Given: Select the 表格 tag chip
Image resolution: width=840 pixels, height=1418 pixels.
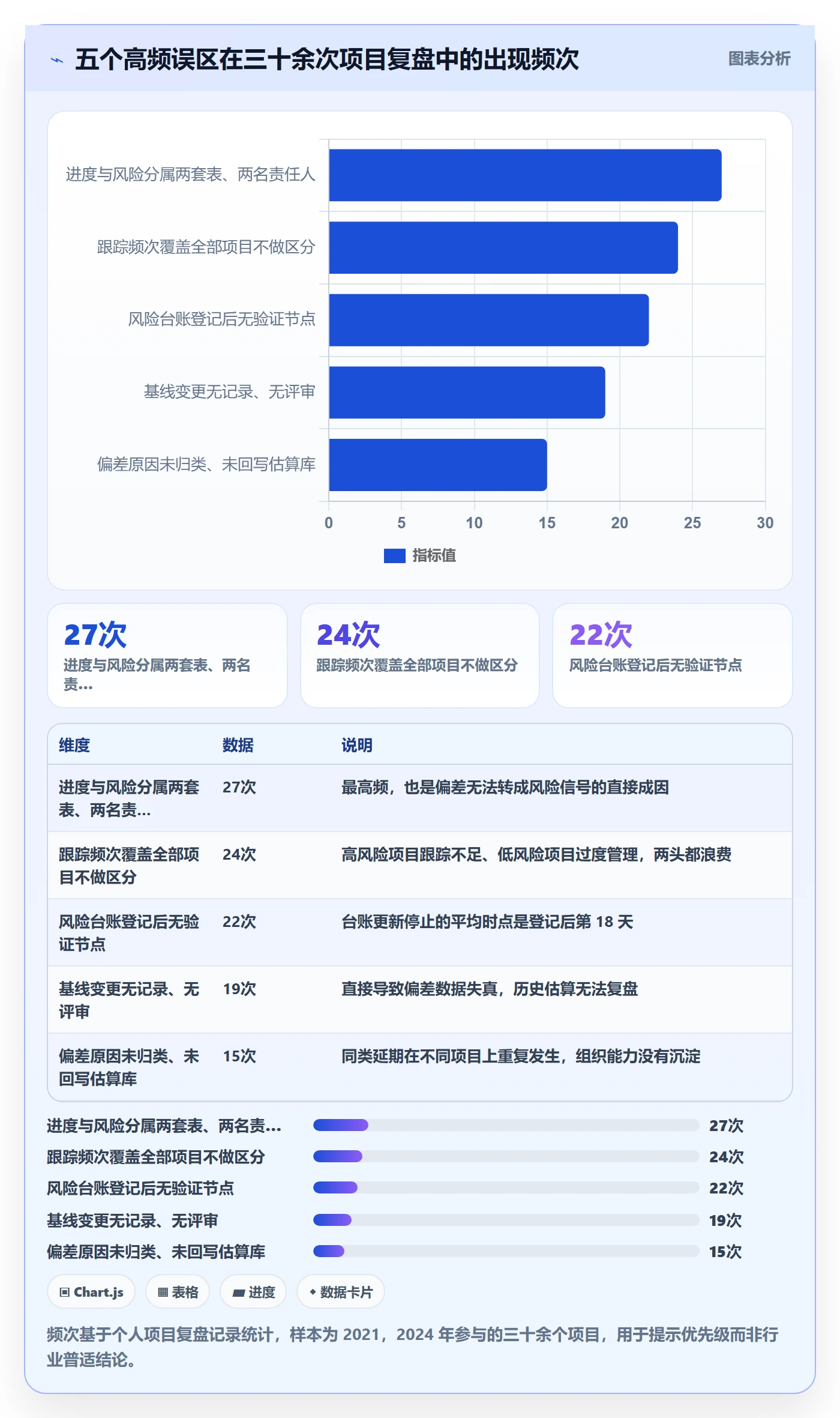Looking at the screenshot, I should tap(178, 1292).
